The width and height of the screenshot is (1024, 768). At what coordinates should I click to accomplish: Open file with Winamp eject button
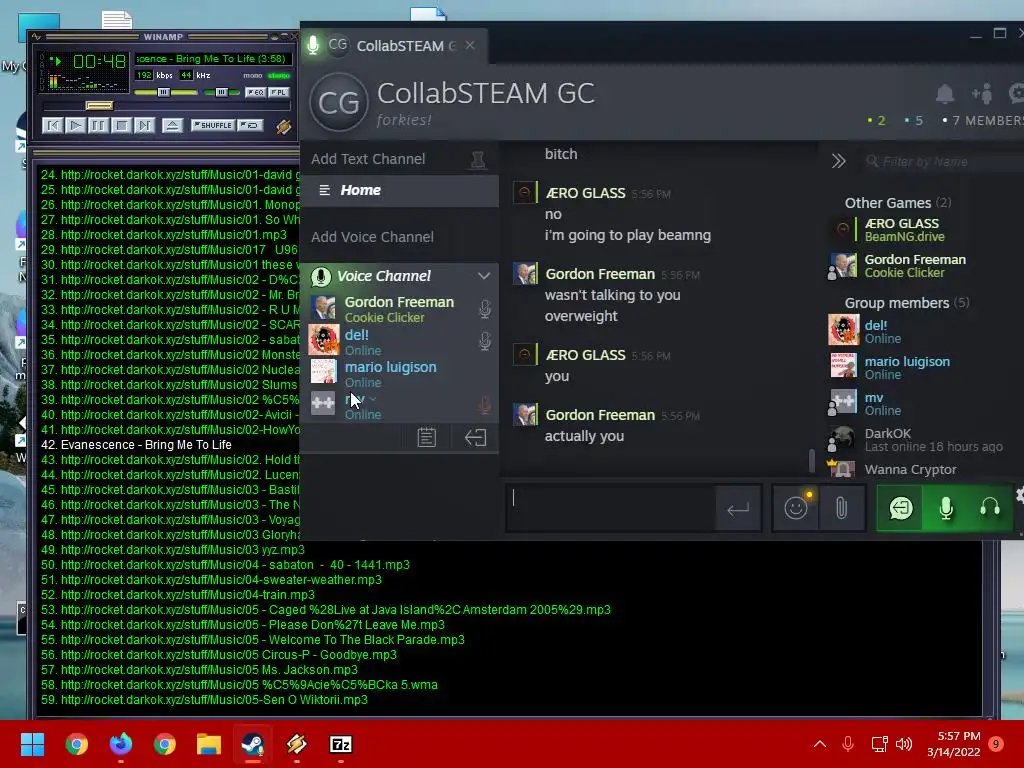coord(172,125)
